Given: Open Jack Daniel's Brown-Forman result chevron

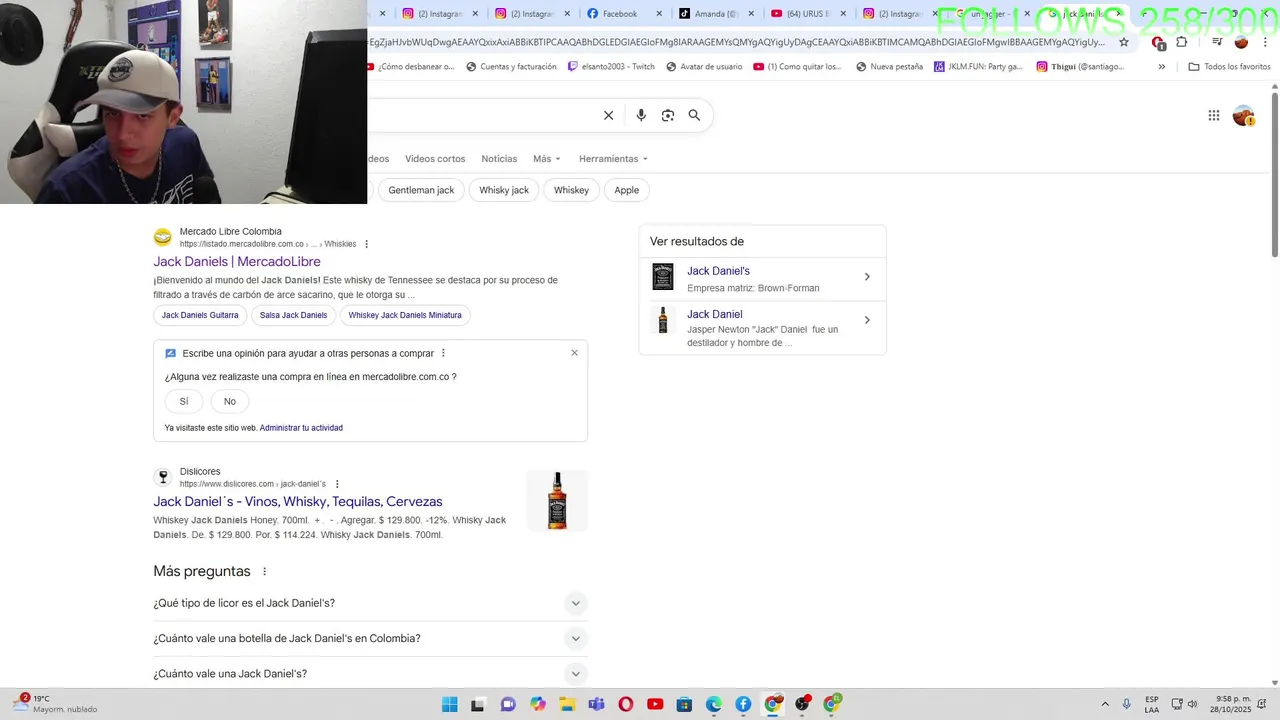Looking at the screenshot, I should 867,277.
